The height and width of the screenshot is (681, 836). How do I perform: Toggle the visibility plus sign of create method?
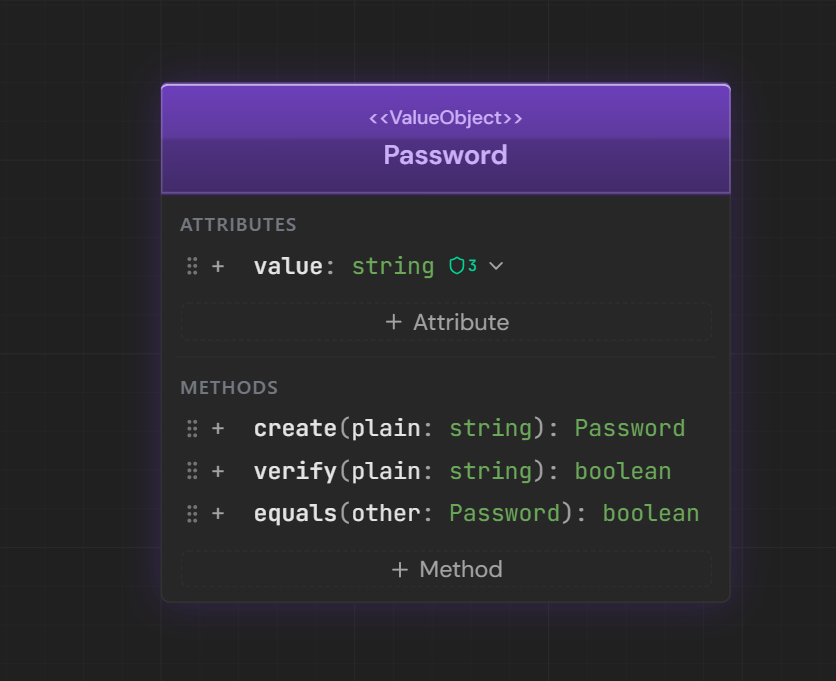218,428
